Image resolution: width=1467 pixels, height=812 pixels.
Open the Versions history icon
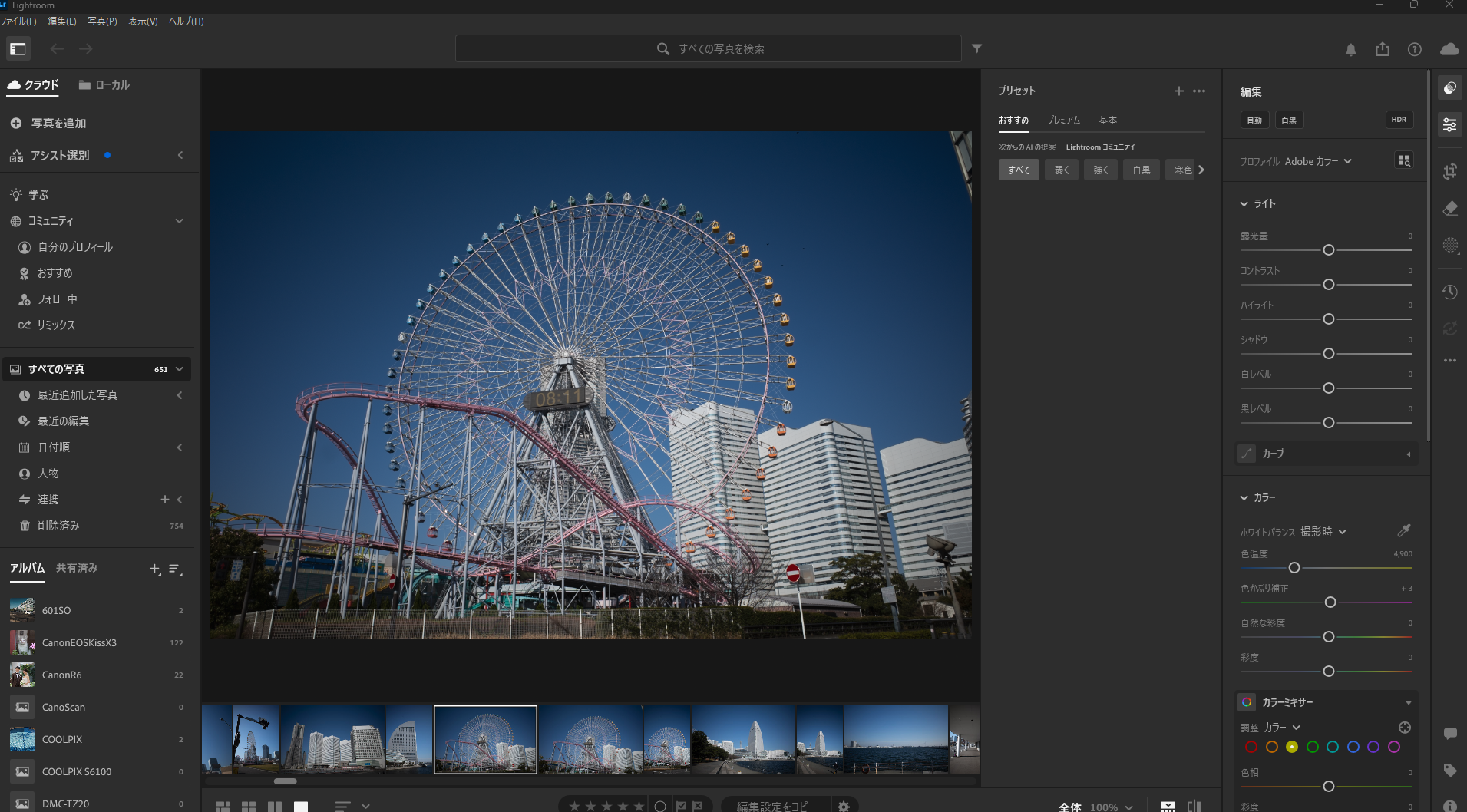click(x=1449, y=292)
